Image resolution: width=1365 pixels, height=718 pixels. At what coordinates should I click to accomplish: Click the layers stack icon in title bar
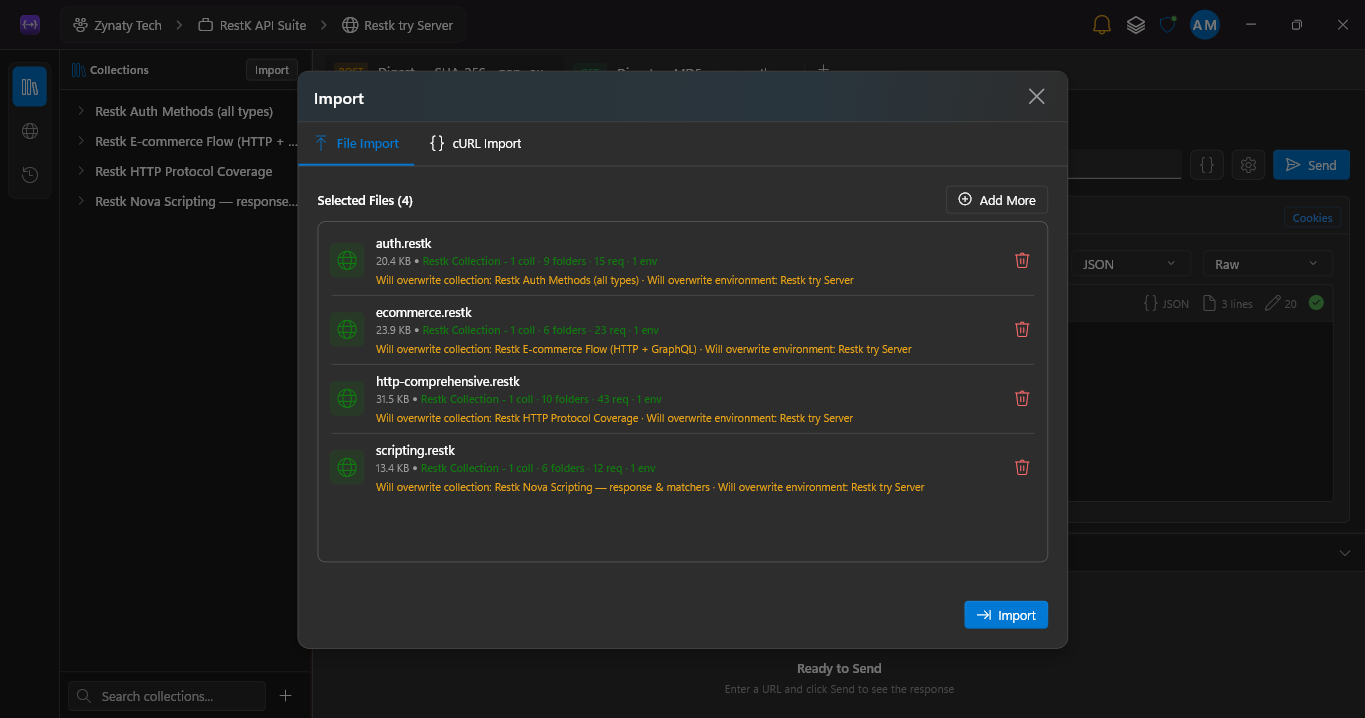click(1135, 25)
